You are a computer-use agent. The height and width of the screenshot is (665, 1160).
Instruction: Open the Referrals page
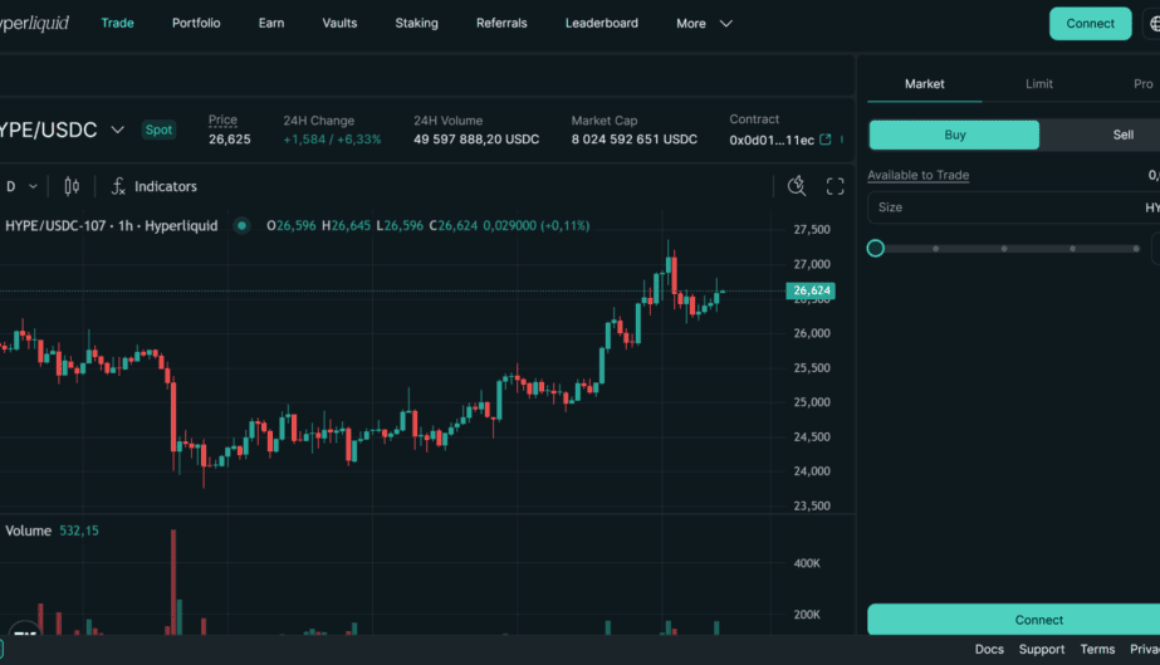coord(502,23)
